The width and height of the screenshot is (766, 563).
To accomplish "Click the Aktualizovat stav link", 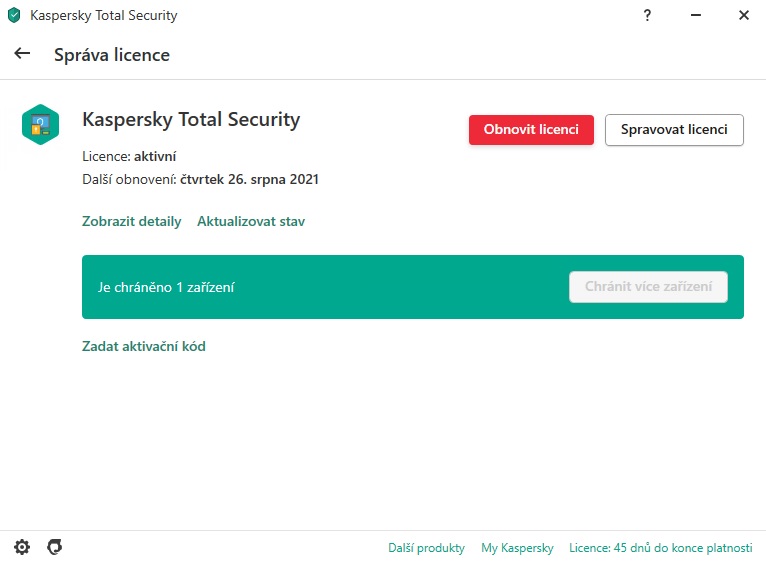I will (x=251, y=221).
